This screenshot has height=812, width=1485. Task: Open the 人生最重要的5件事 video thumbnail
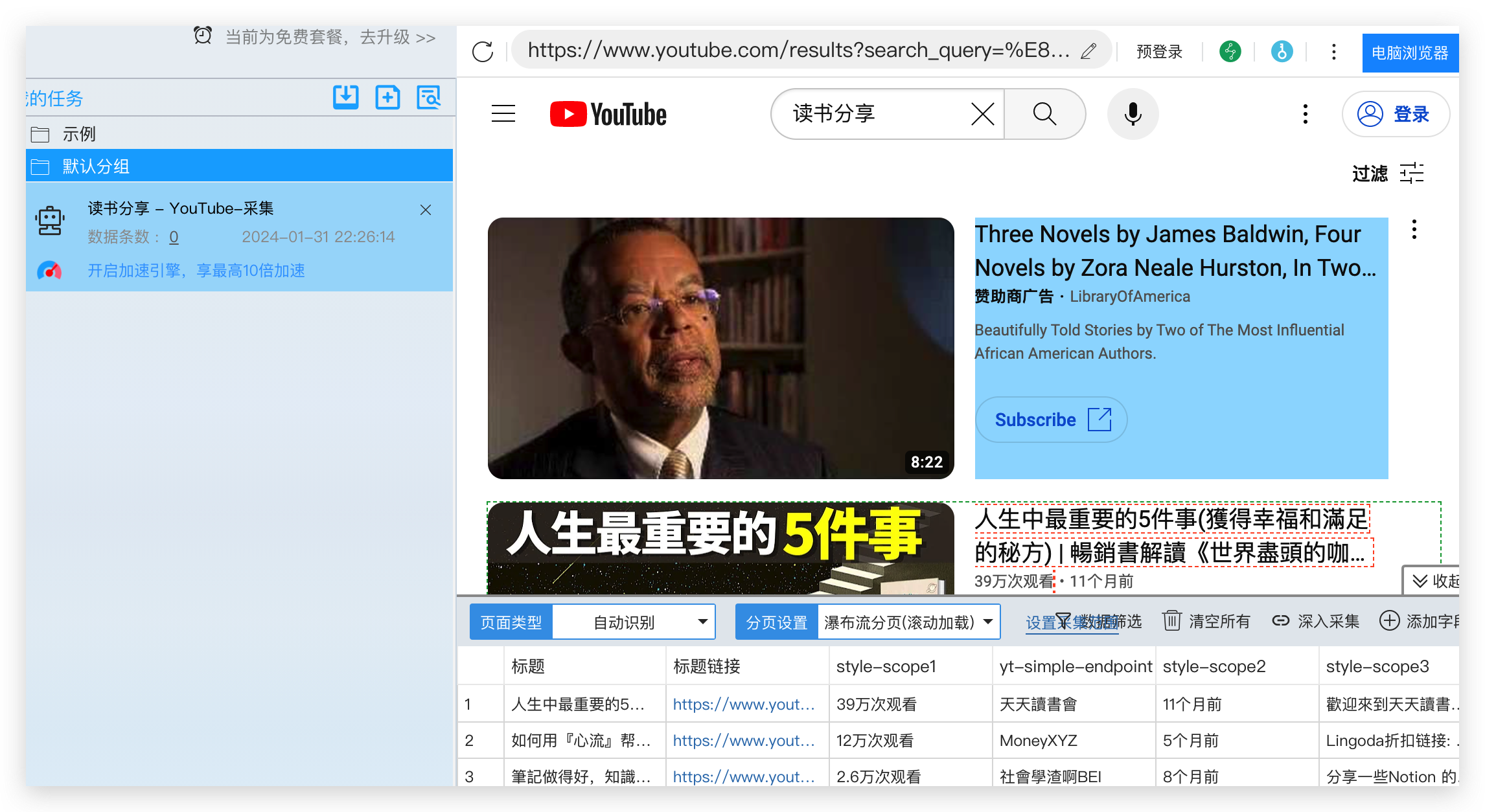pos(720,548)
